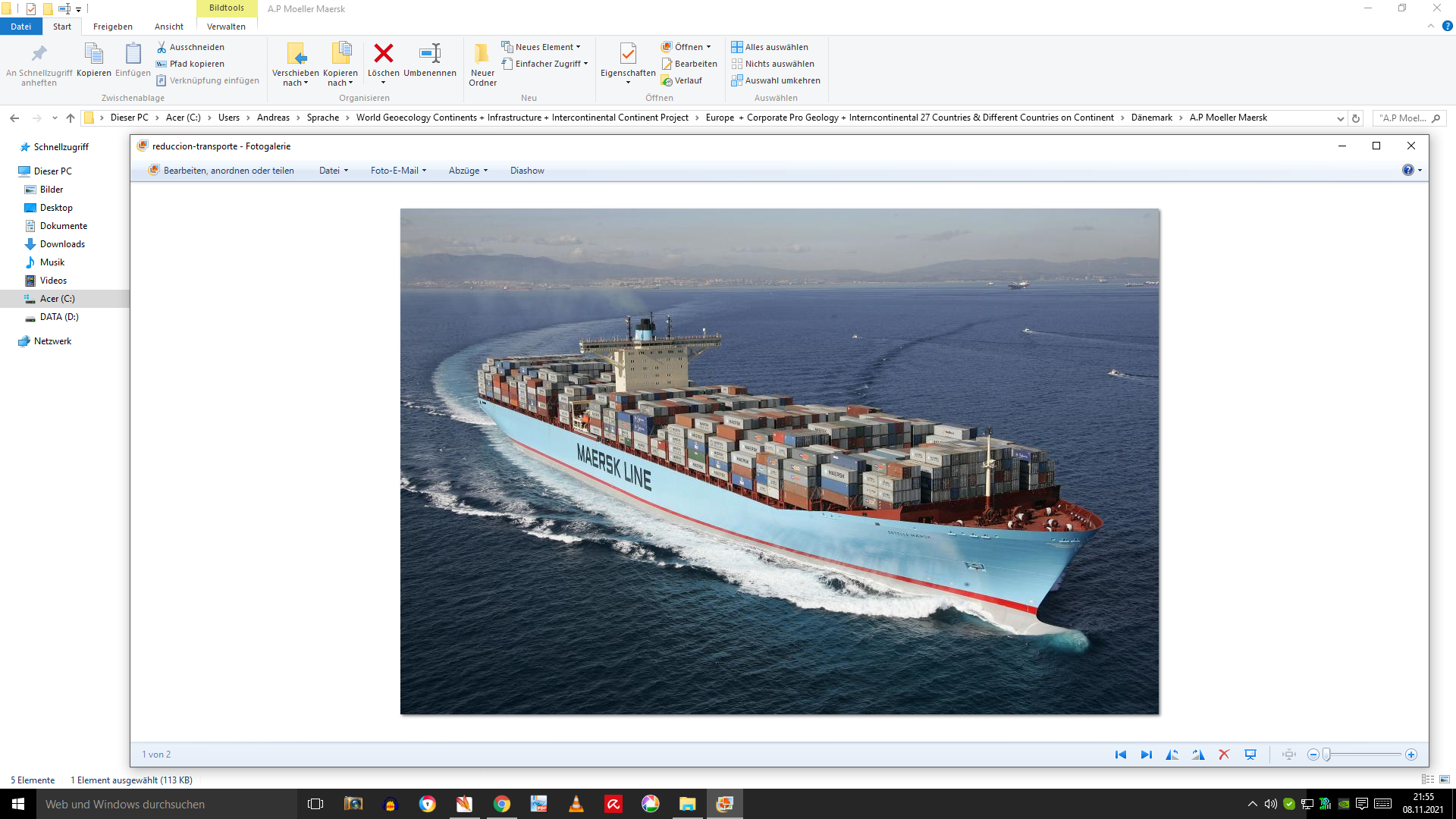Image resolution: width=1456 pixels, height=819 pixels.
Task: Click Alles auswählen
Action: (x=770, y=47)
